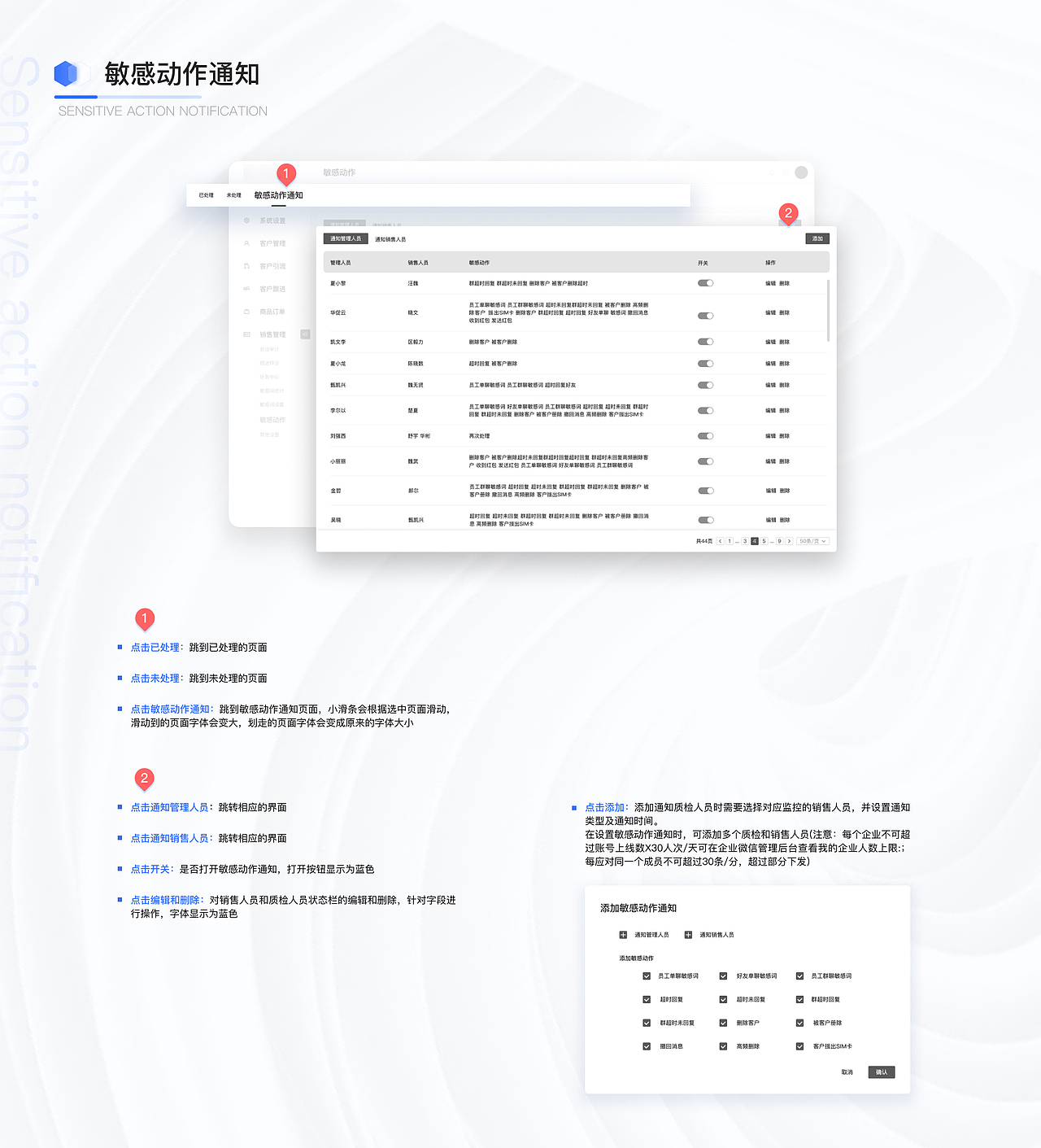Viewport: 1041px width, 1148px height.
Task: Open the 已处理 tab
Action: [206, 195]
